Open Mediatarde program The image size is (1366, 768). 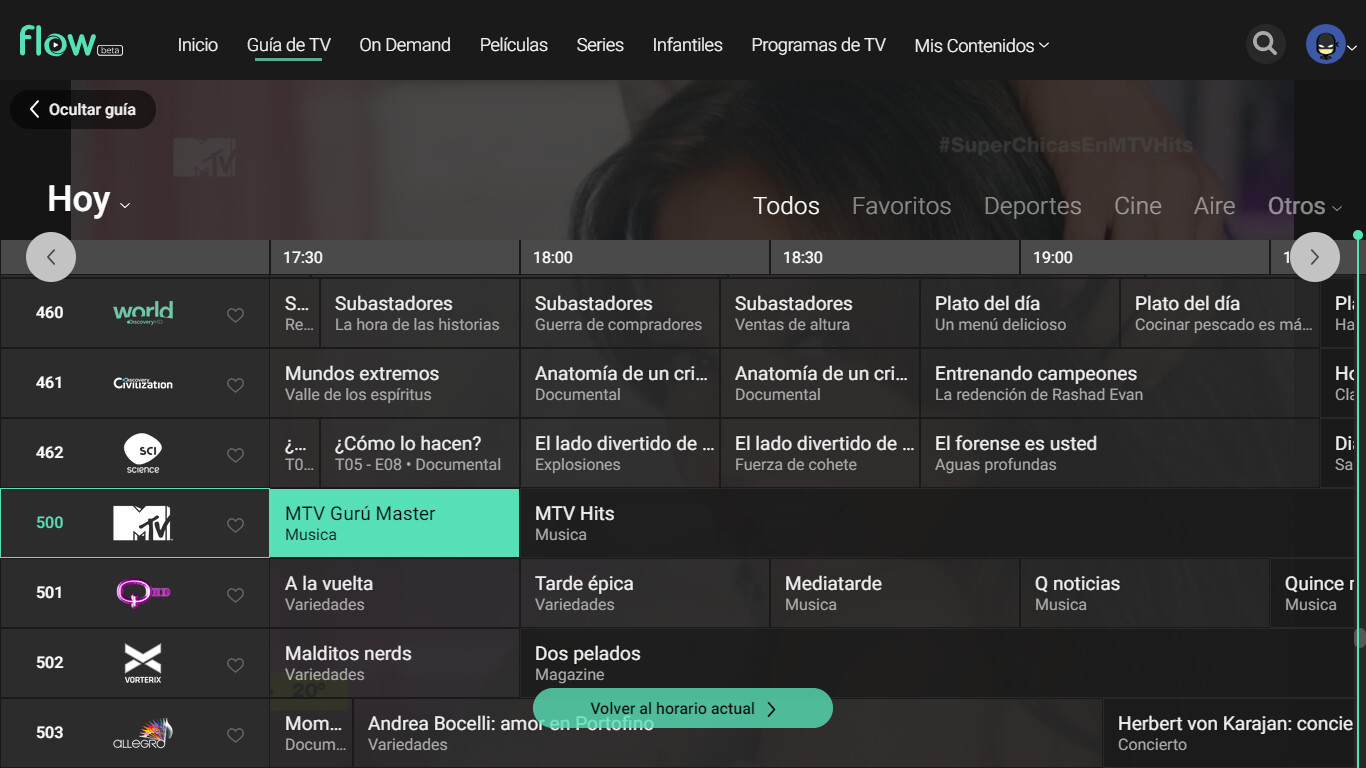(895, 593)
